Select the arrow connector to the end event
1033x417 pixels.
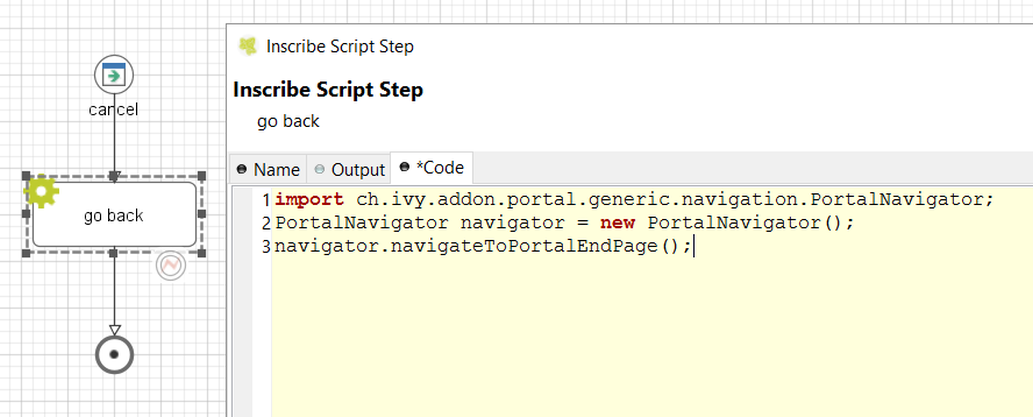(x=114, y=295)
